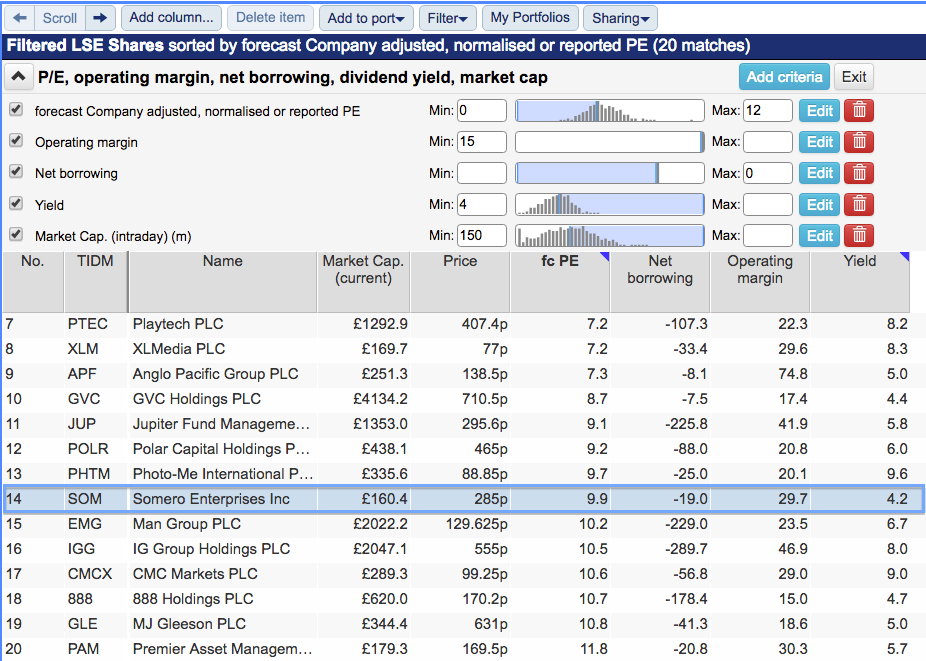Open the Sharing dropdown menu

click(620, 18)
